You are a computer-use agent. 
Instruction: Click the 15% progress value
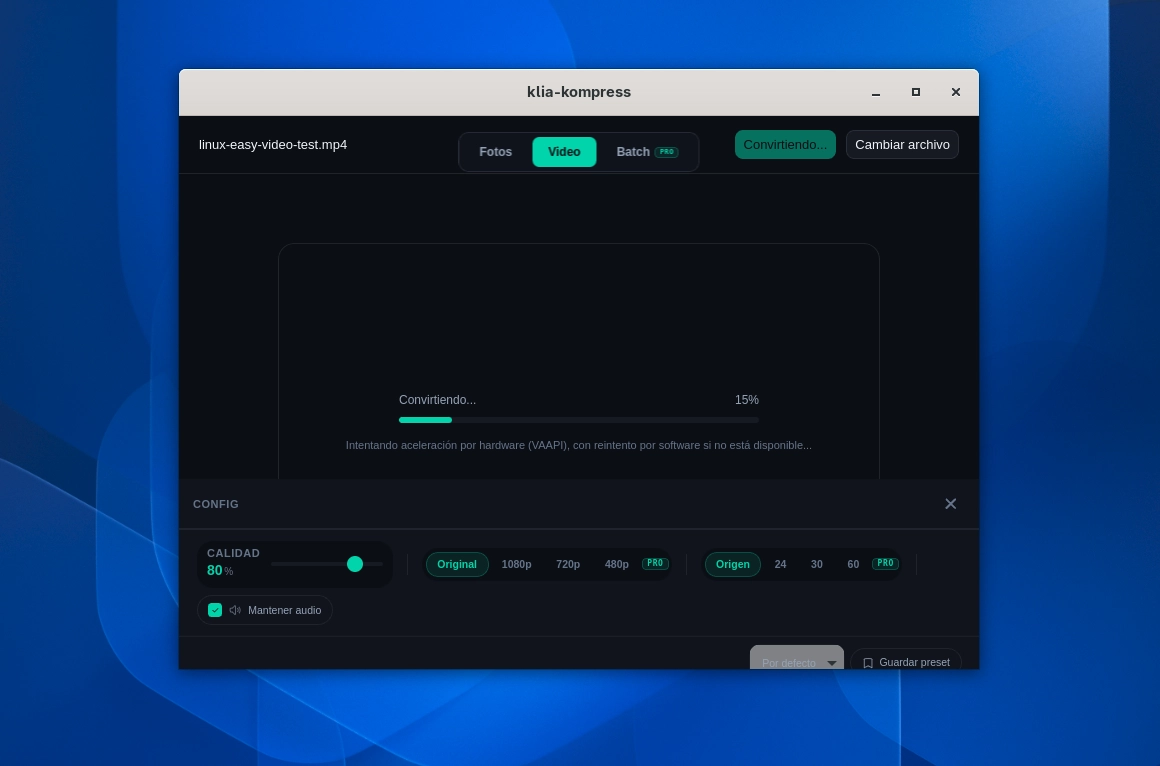point(746,400)
